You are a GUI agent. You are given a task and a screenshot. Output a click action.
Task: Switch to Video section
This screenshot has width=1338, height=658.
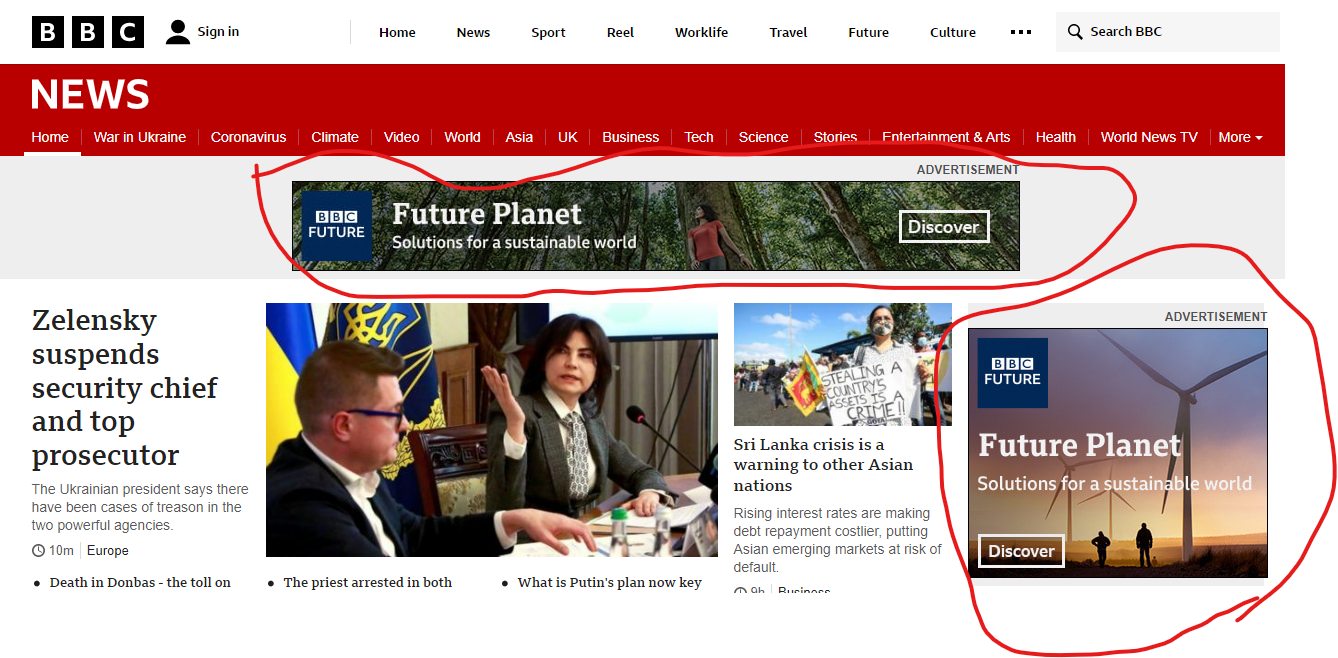[402, 137]
